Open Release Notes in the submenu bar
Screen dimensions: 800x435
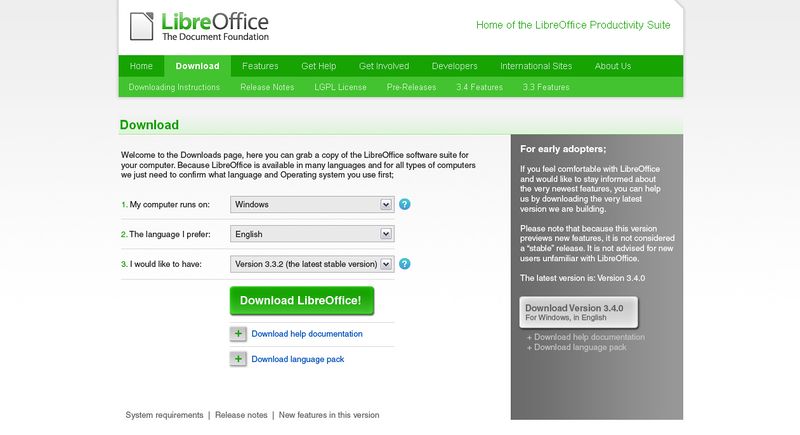[x=267, y=87]
